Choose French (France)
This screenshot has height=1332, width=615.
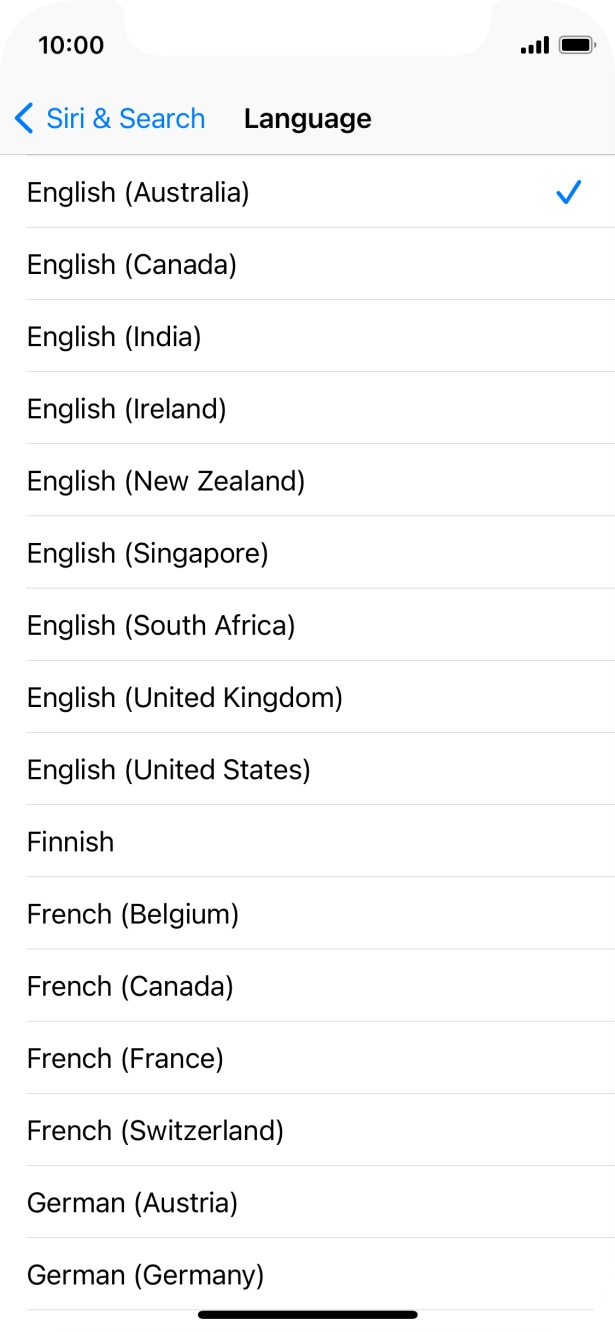[123, 1058]
